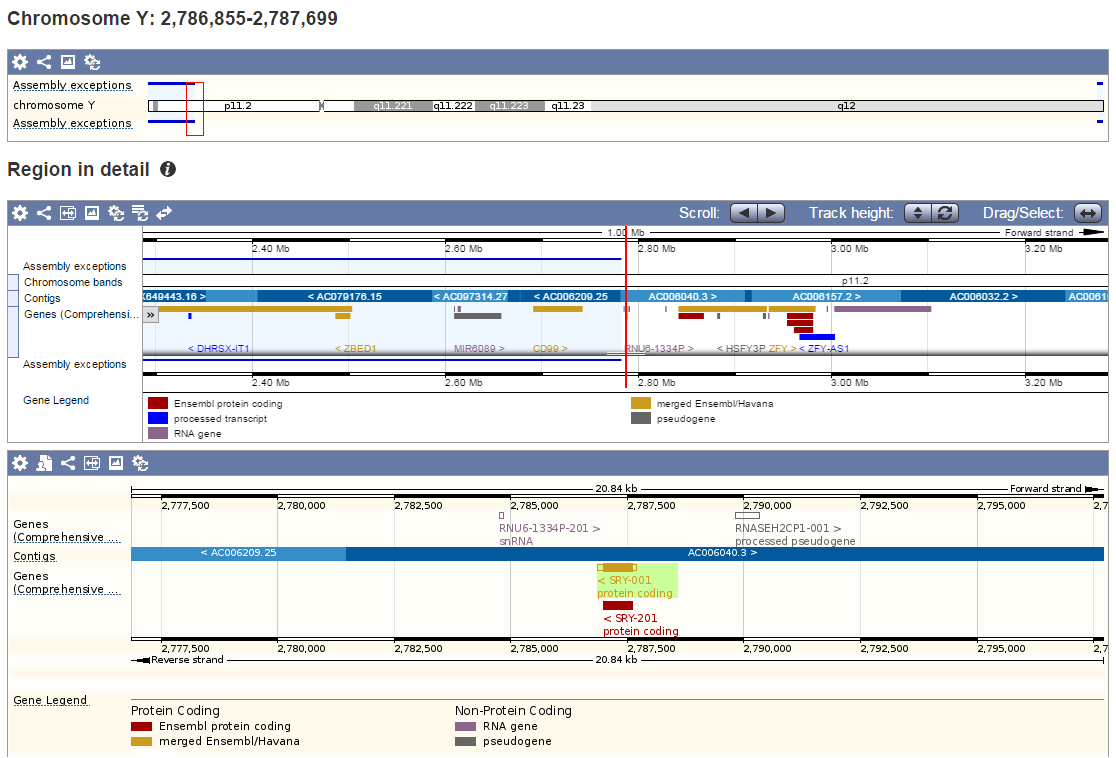
Task: Toggle the Drag/Select mode button
Action: click(x=1088, y=213)
